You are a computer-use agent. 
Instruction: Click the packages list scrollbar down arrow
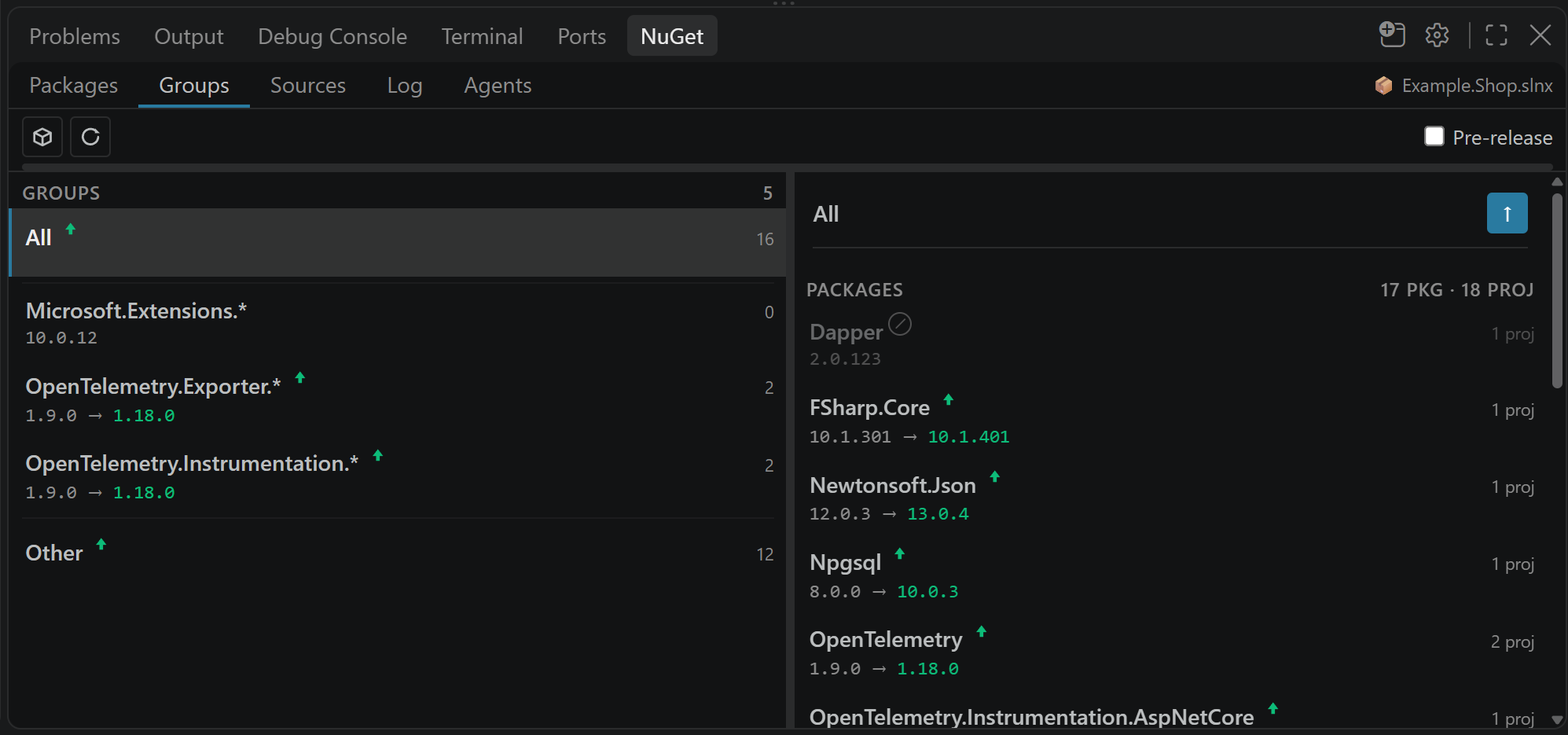pos(1557,719)
